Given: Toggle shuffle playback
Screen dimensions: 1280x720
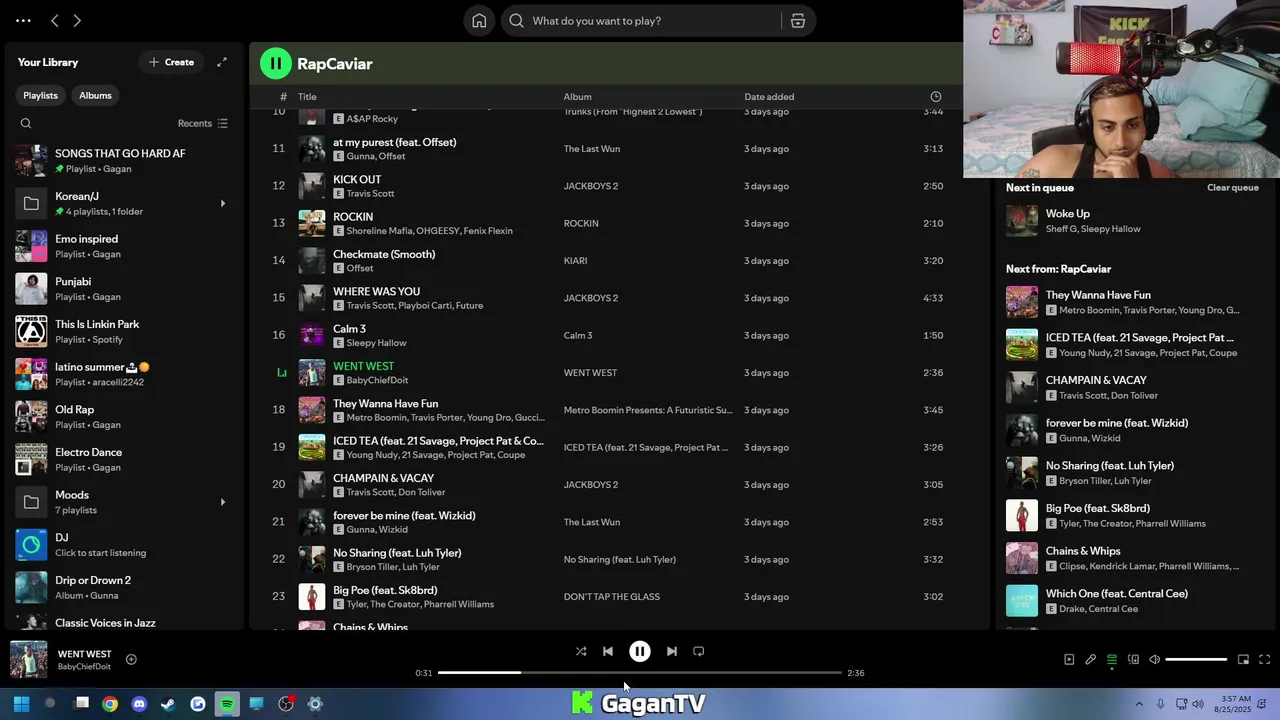Looking at the screenshot, I should pos(581,651).
